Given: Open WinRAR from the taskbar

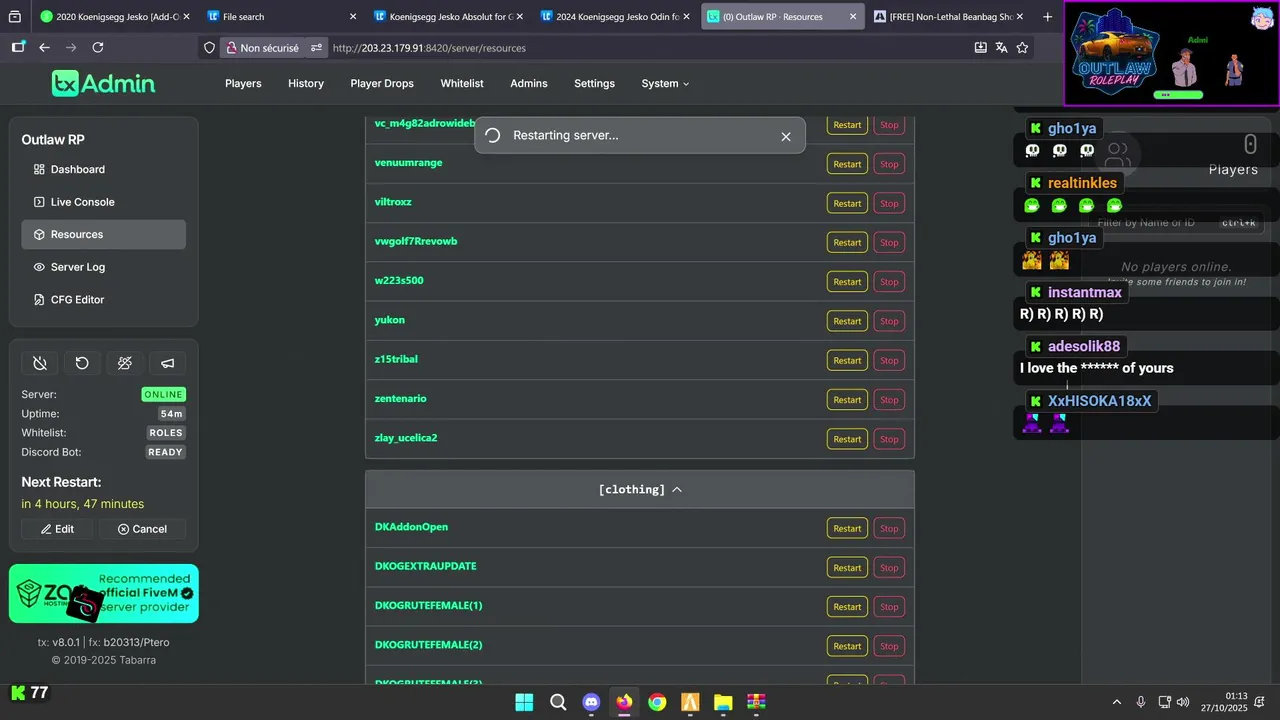Looking at the screenshot, I should 756,702.
